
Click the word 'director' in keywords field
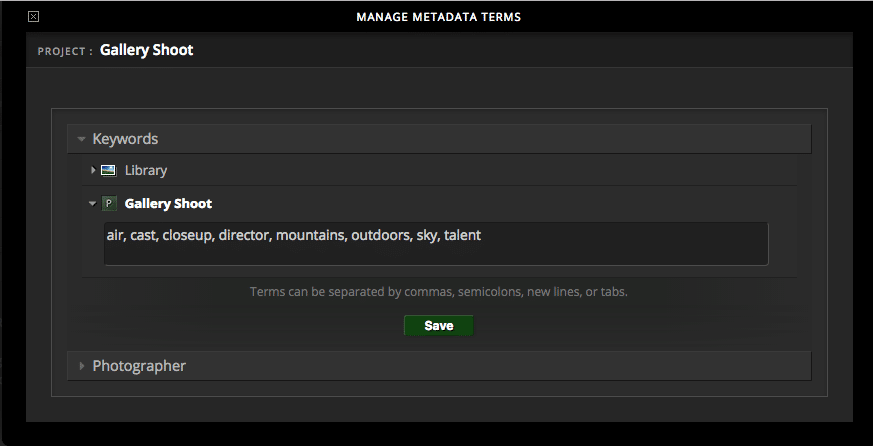(243, 236)
